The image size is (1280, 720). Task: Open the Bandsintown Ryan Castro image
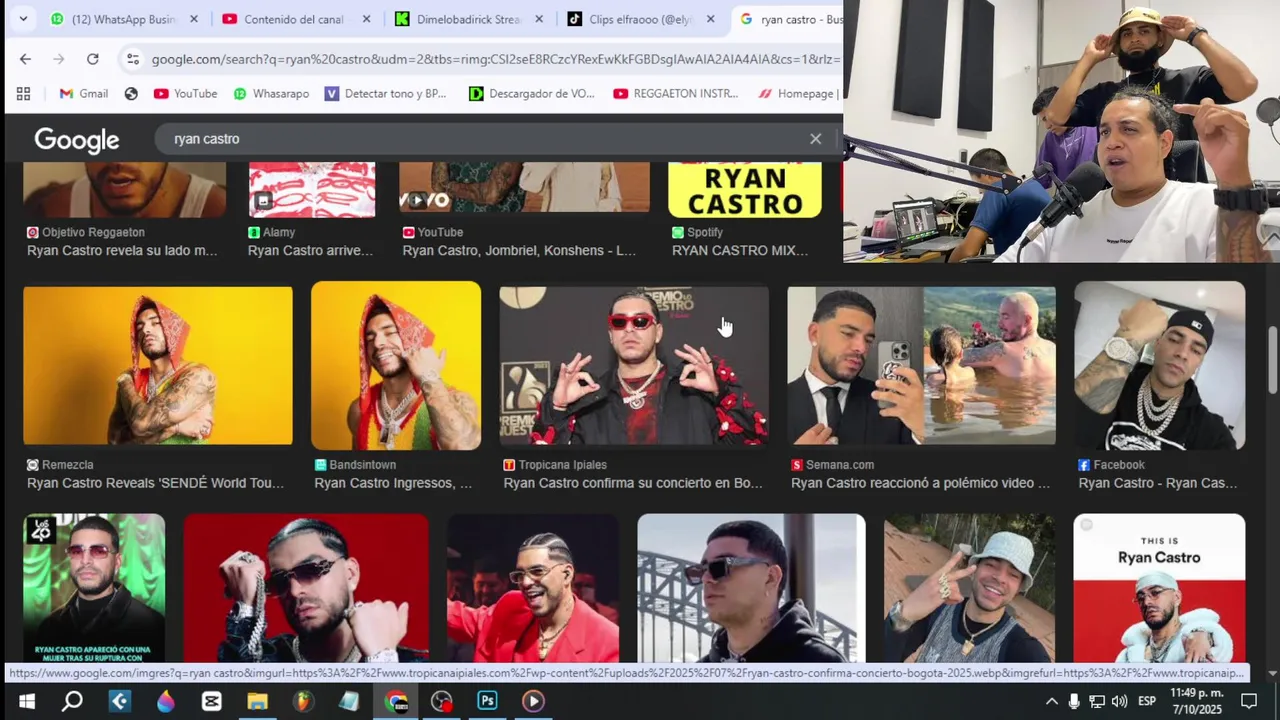(x=396, y=366)
